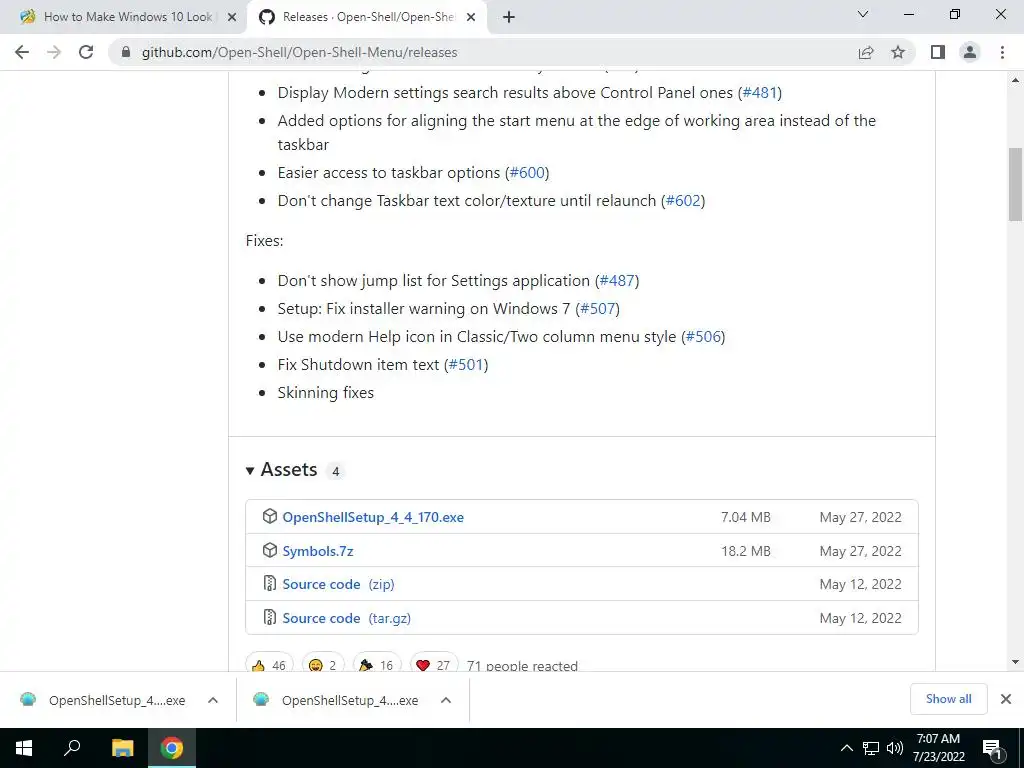Collapse the Assets section triangle
1024x768 pixels.
tap(249, 471)
